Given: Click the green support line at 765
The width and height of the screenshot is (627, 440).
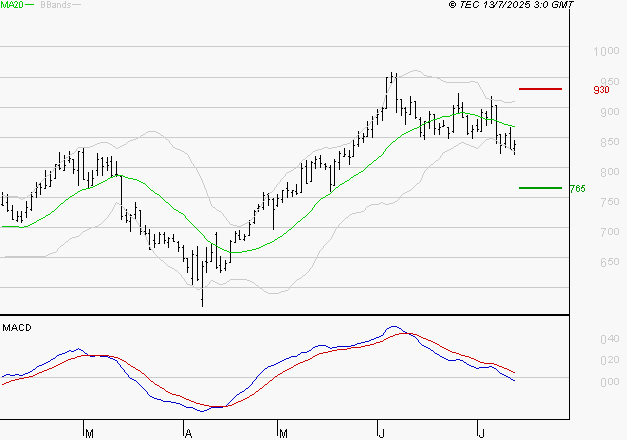Looking at the screenshot, I should click(x=540, y=188).
